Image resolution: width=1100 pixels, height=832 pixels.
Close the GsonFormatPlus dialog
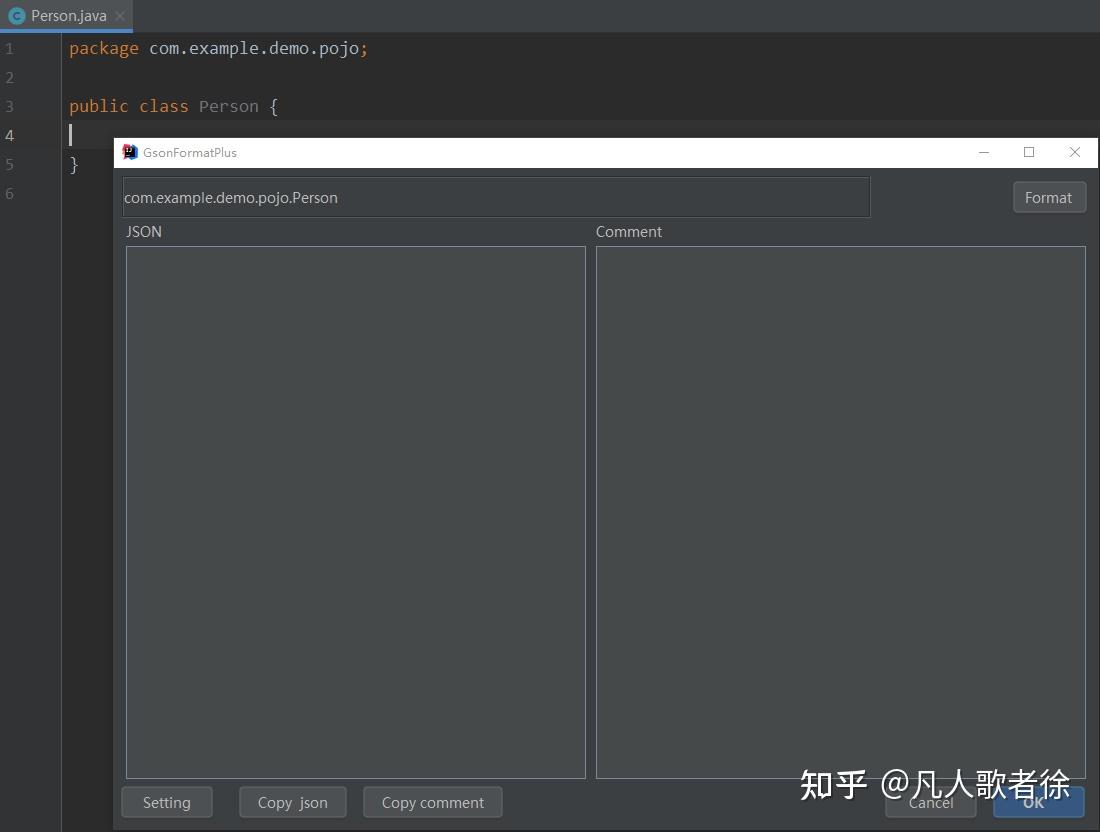pos(1075,152)
